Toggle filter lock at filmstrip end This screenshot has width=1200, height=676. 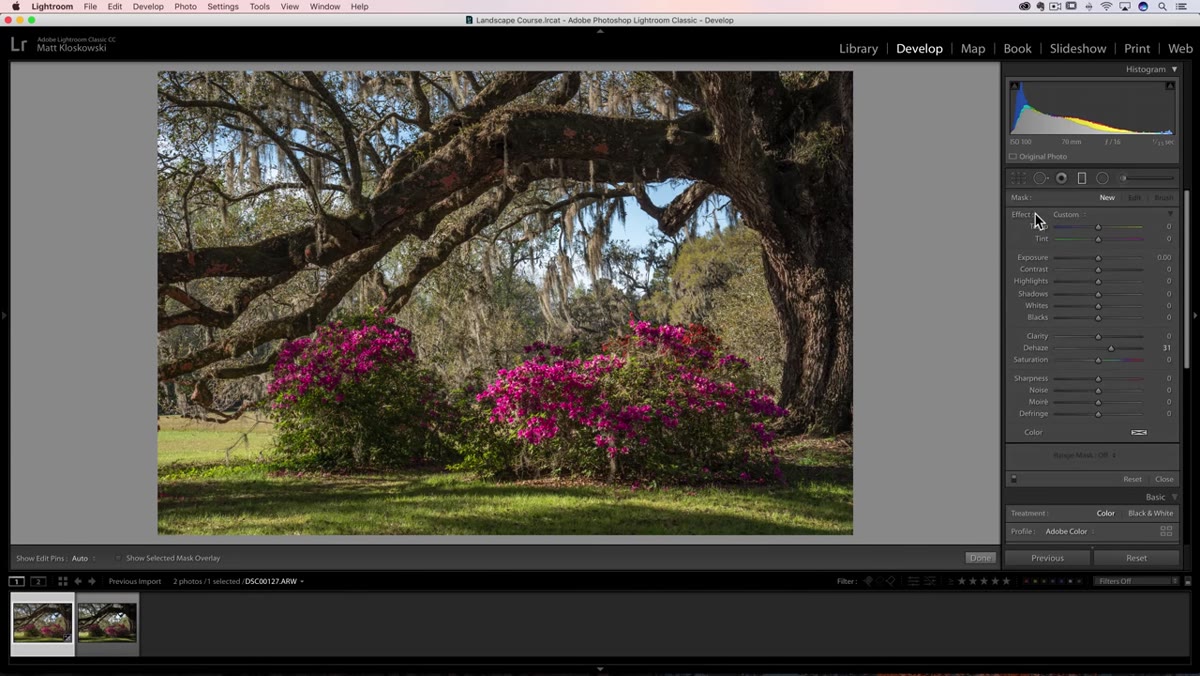[1188, 581]
